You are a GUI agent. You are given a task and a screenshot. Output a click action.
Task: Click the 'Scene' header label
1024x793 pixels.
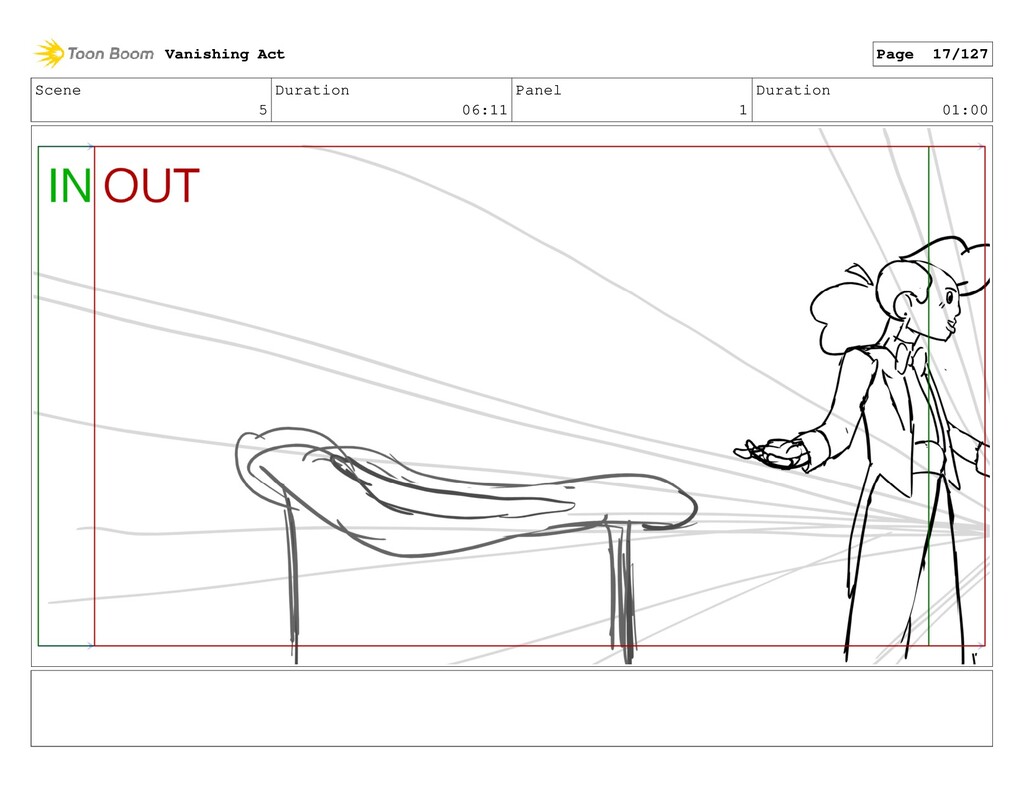[x=58, y=90]
